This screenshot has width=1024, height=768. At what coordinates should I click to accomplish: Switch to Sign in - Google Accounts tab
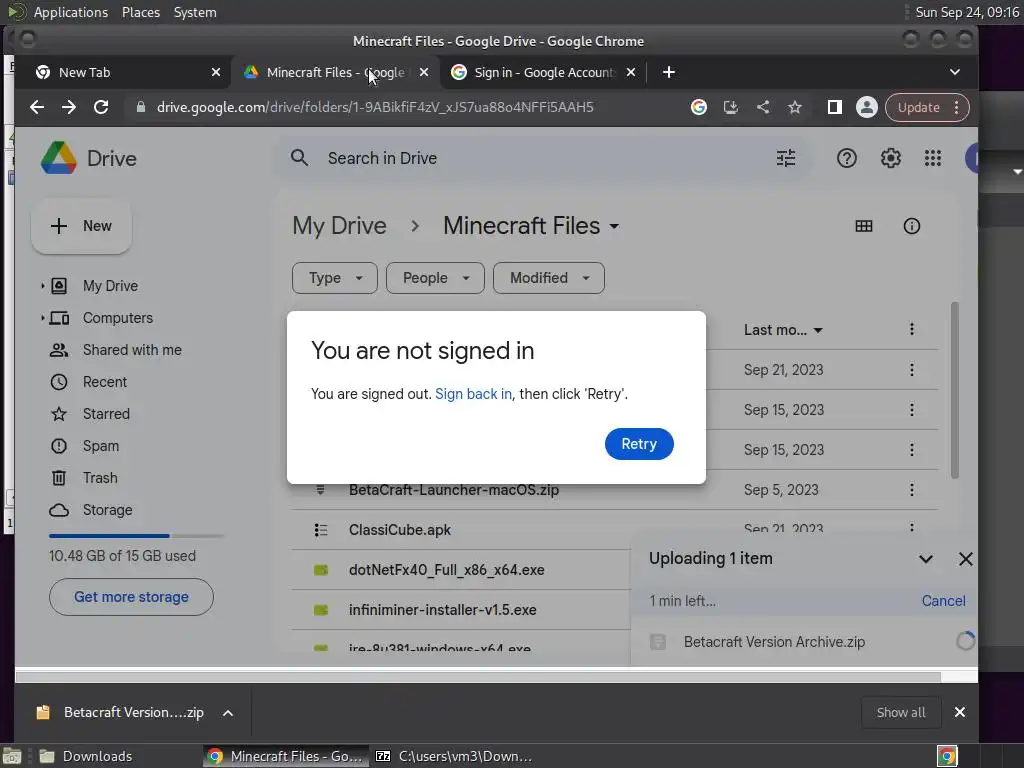tap(543, 72)
